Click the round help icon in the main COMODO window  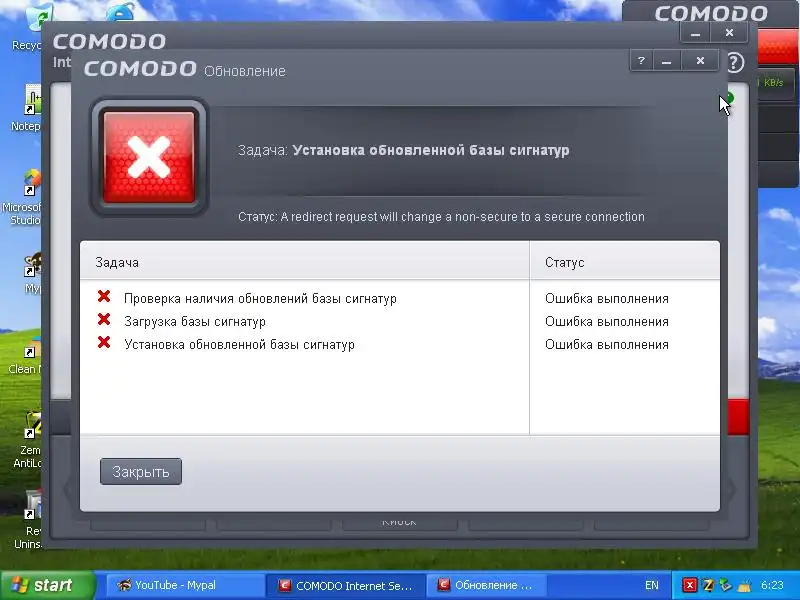coord(735,63)
